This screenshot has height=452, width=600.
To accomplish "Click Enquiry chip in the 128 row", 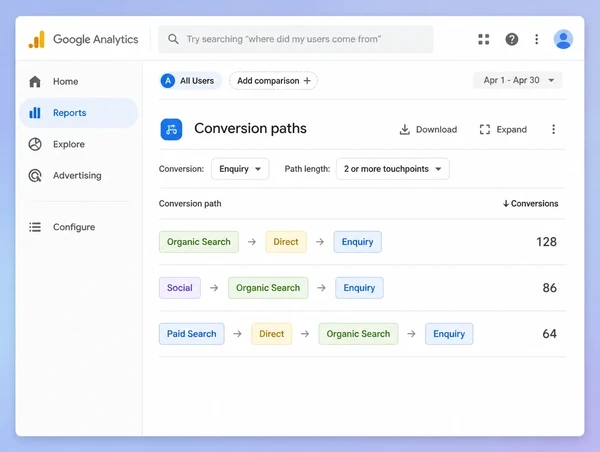I will pos(357,242).
